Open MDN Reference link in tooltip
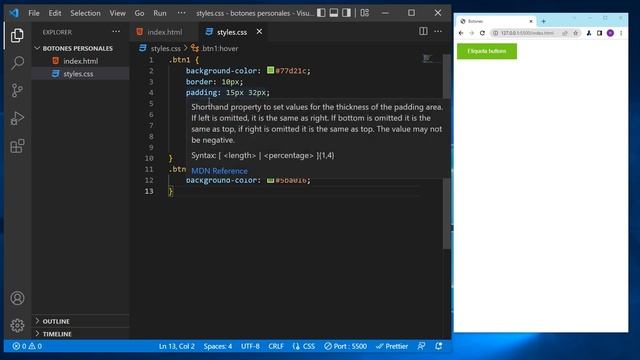 tap(219, 171)
